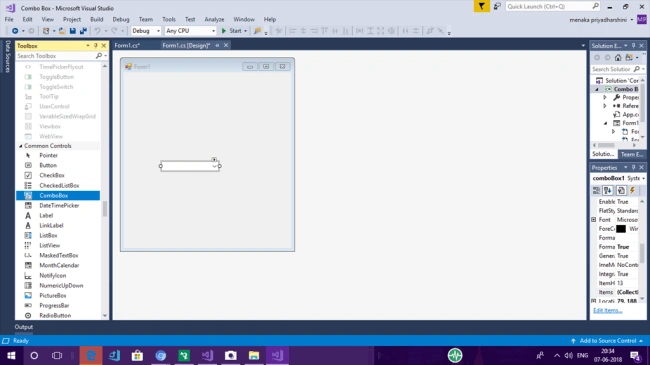Open the Windows Start button
Screen dimensions: 650x365
click(x=11, y=355)
